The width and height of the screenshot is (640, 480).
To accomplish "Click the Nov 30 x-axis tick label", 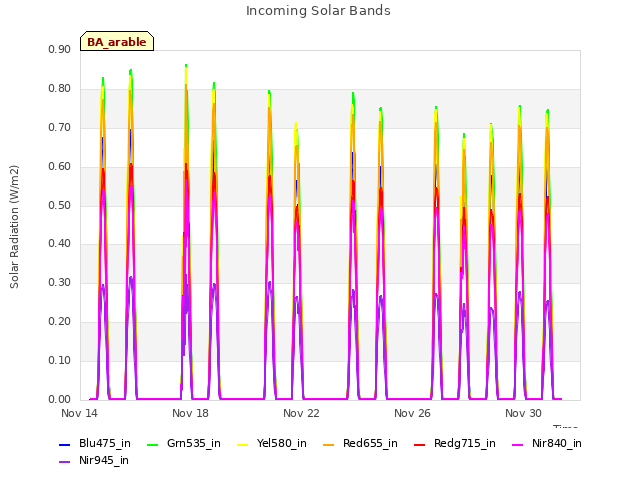I will [x=523, y=413].
